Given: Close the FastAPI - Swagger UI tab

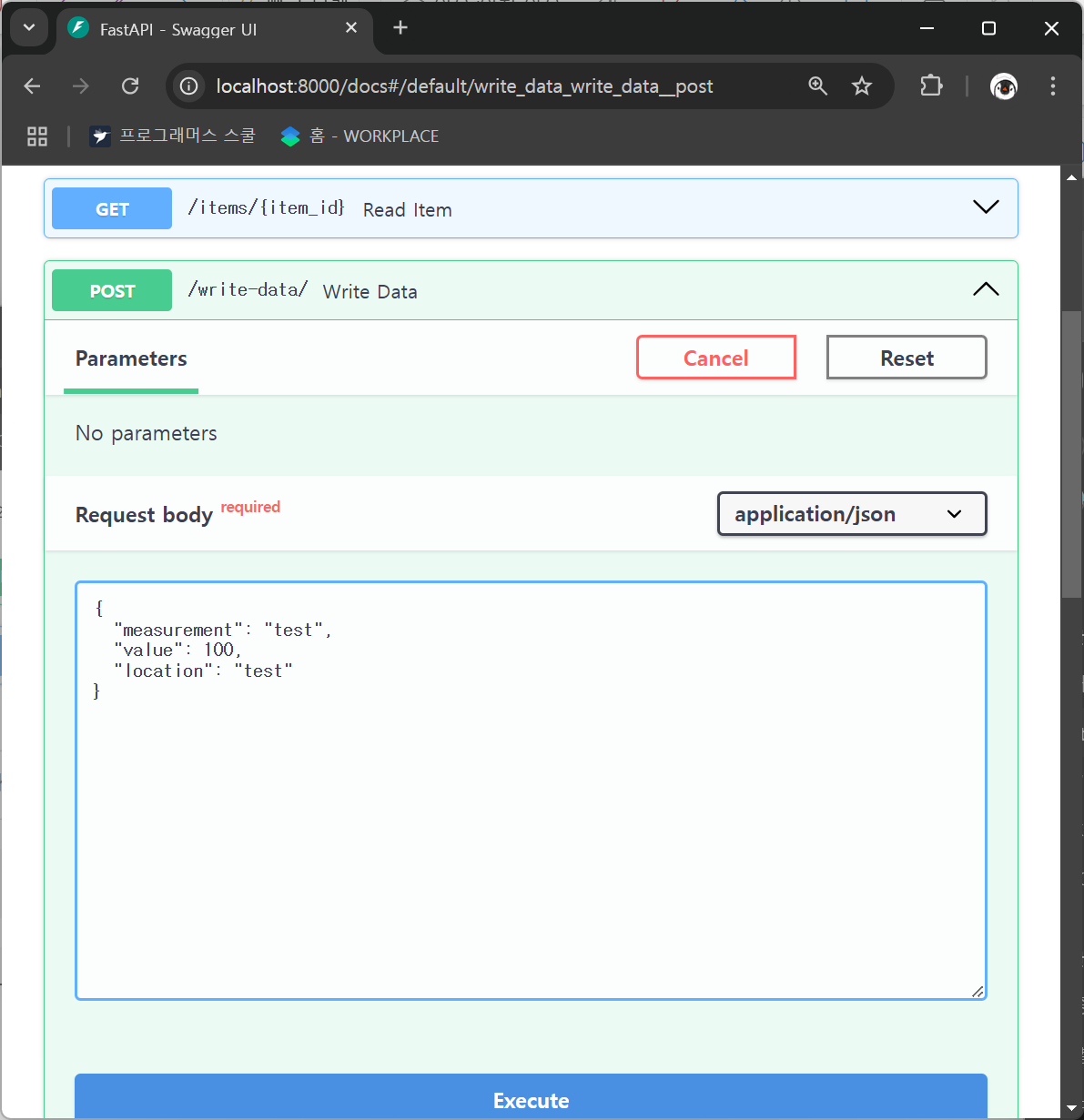Looking at the screenshot, I should click(x=351, y=28).
